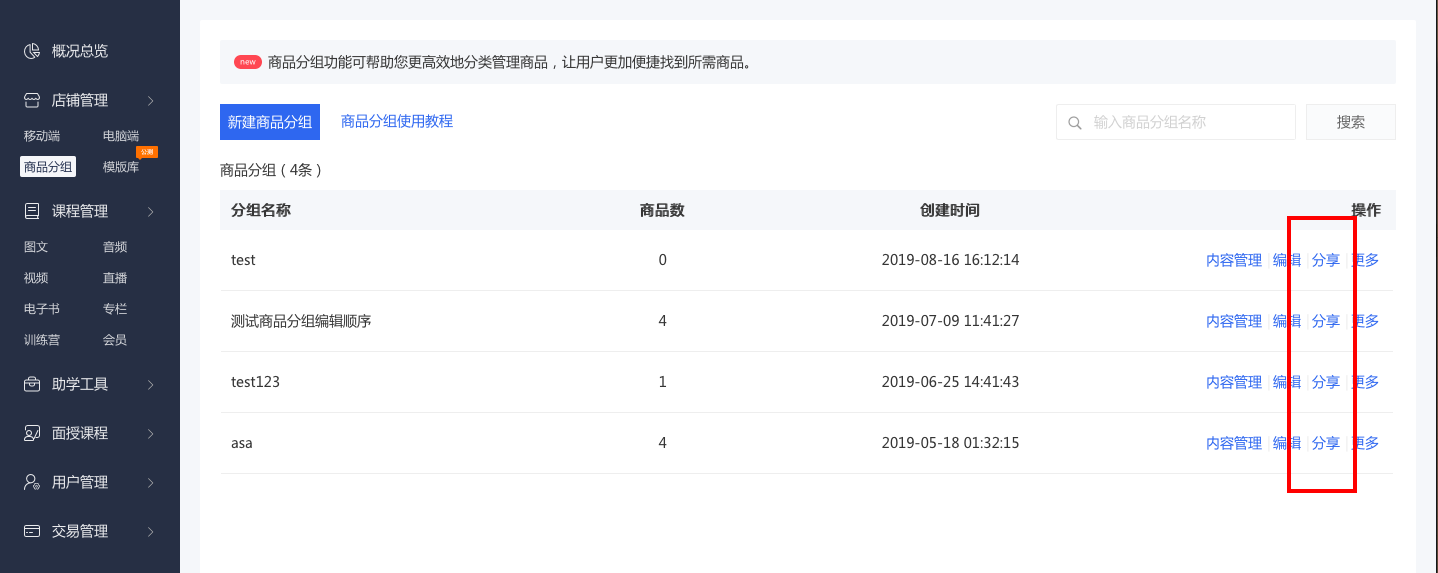Click the 店铺管理 store icon
The image size is (1438, 573).
(32, 100)
